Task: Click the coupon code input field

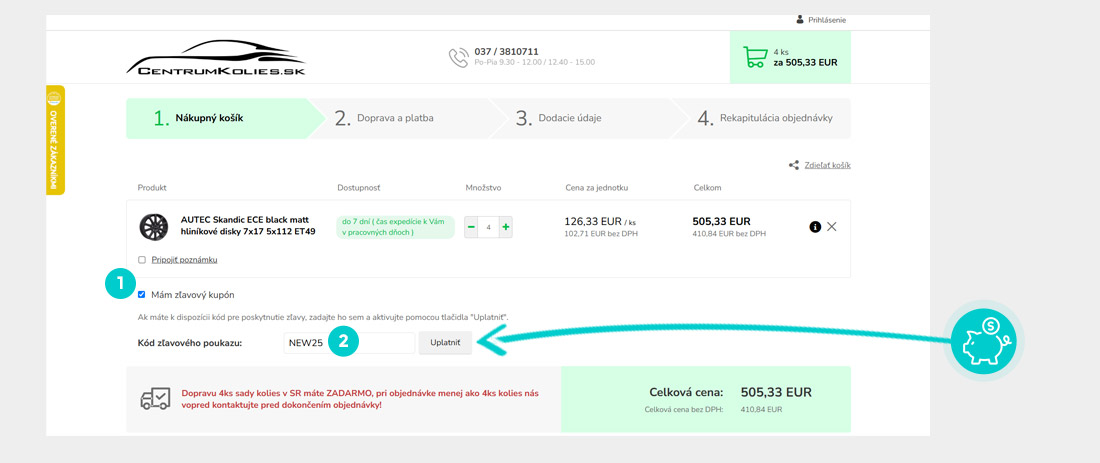Action: (348, 343)
